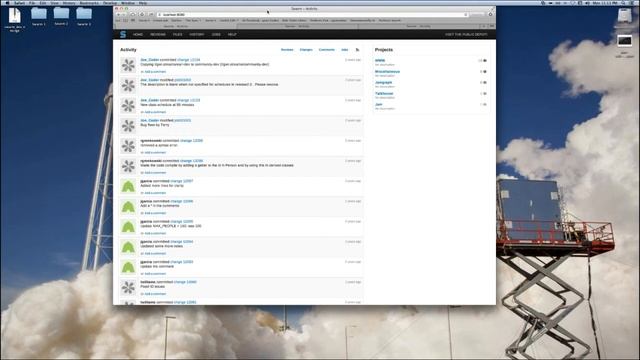This screenshot has width=640, height=360.
Task: Click the Swarm S logo in navbar
Action: point(123,35)
